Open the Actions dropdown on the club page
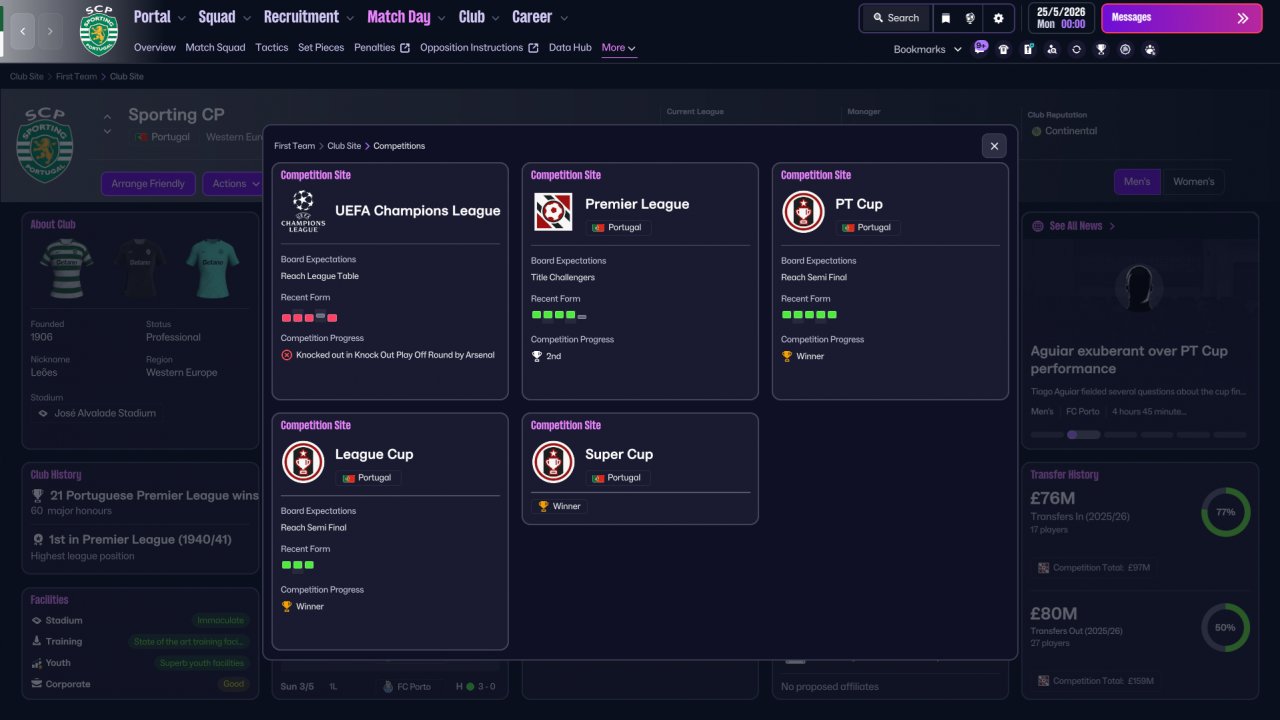 (x=236, y=184)
